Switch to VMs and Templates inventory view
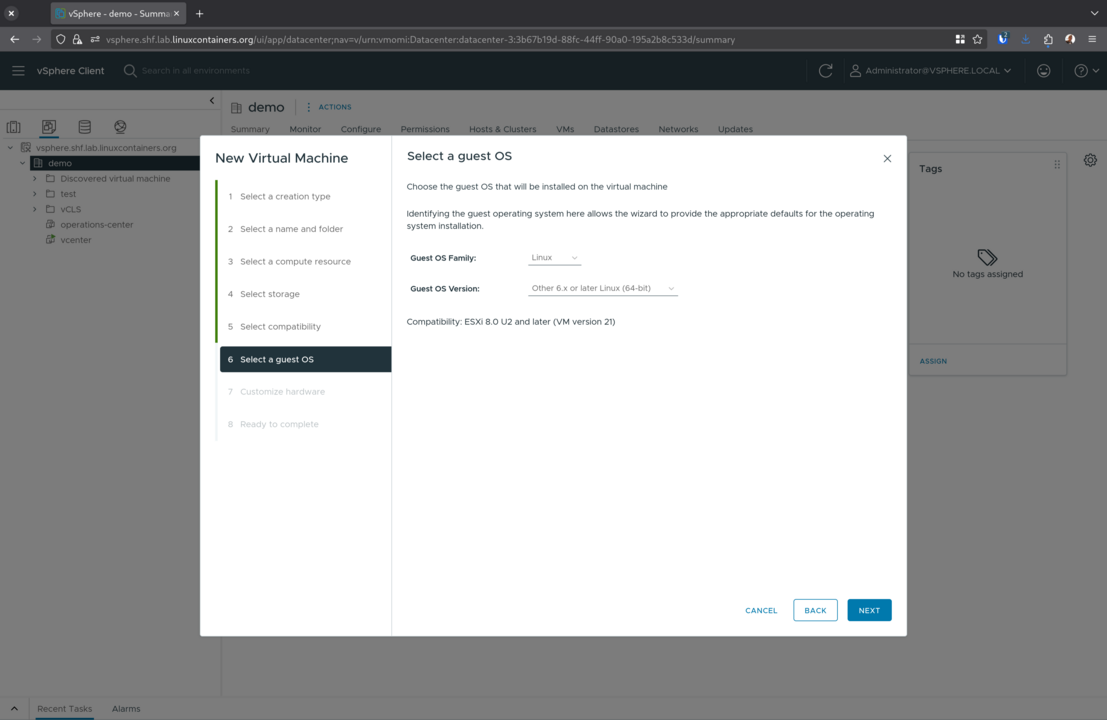 pyautogui.click(x=49, y=127)
